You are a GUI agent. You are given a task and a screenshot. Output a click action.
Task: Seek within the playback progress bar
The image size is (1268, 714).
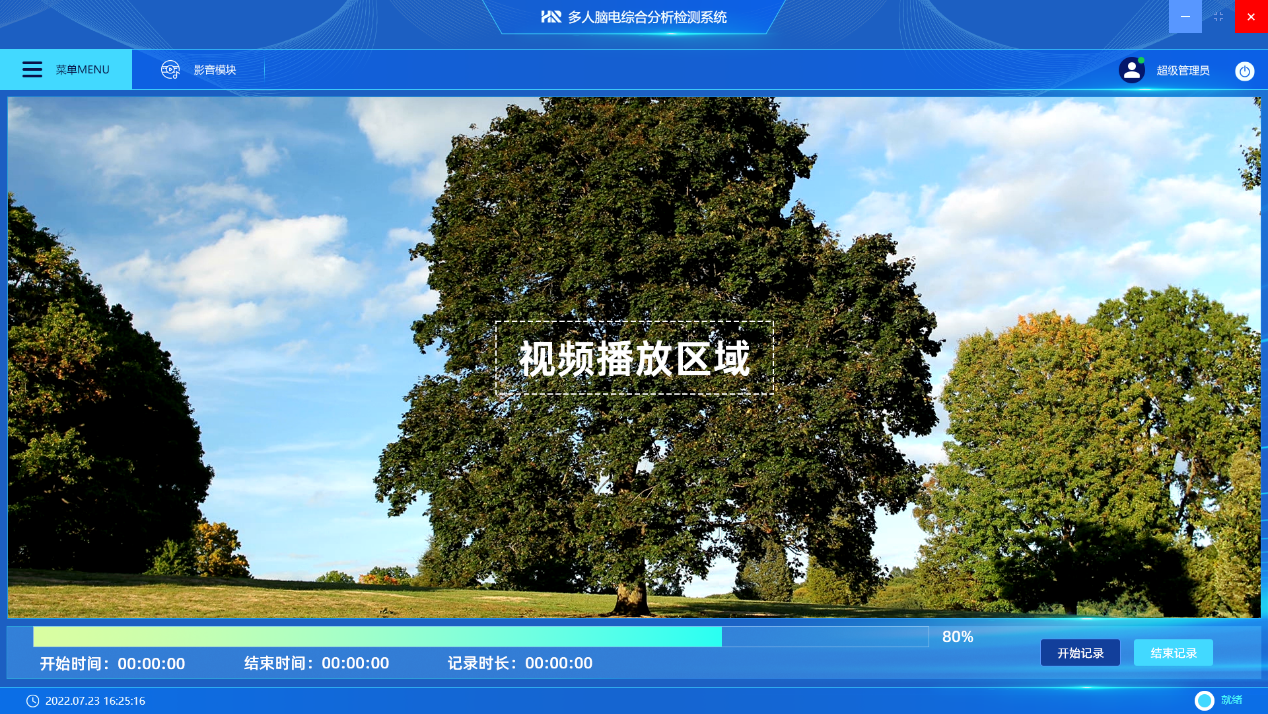pos(481,637)
